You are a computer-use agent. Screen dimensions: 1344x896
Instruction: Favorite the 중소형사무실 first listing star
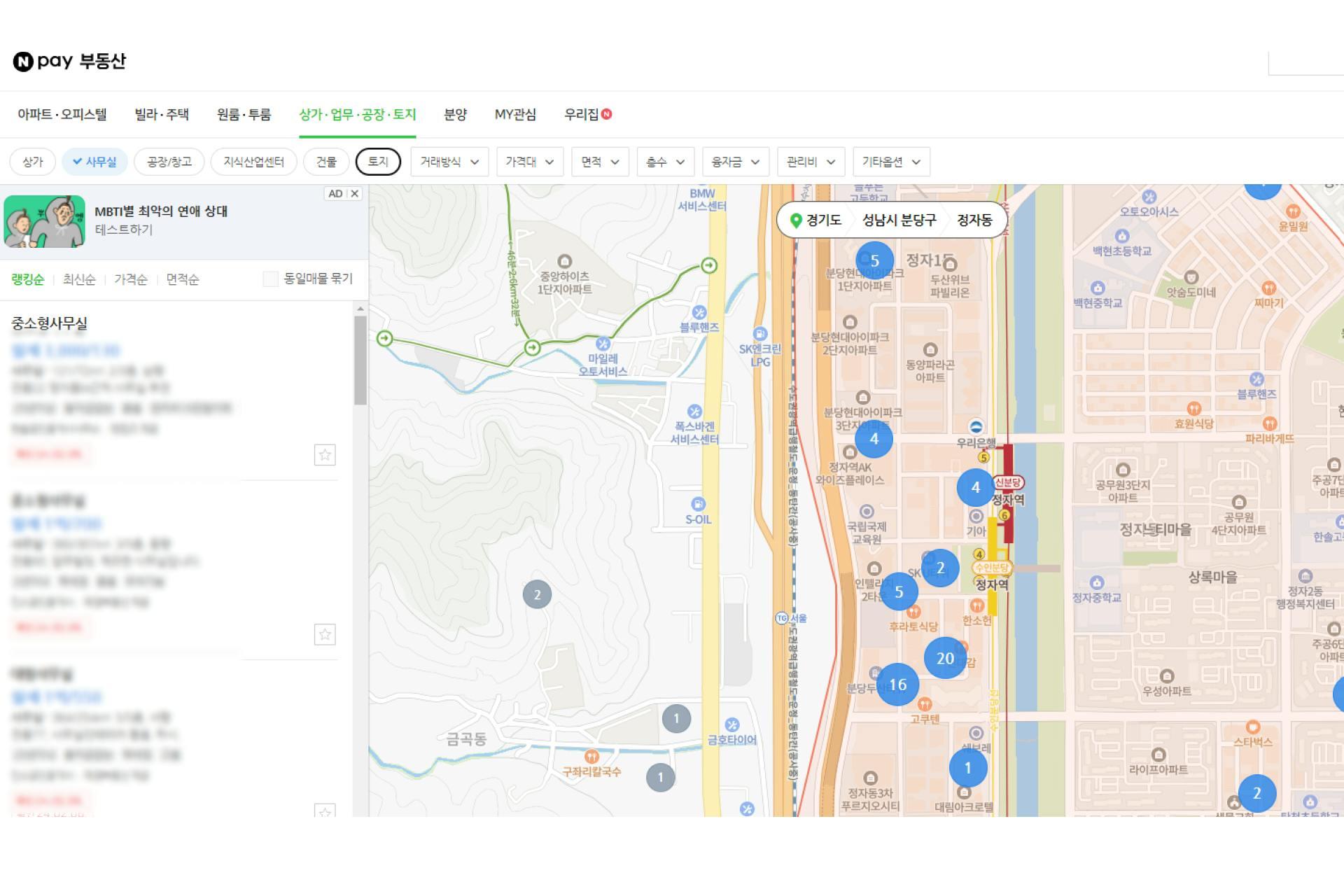(x=325, y=455)
